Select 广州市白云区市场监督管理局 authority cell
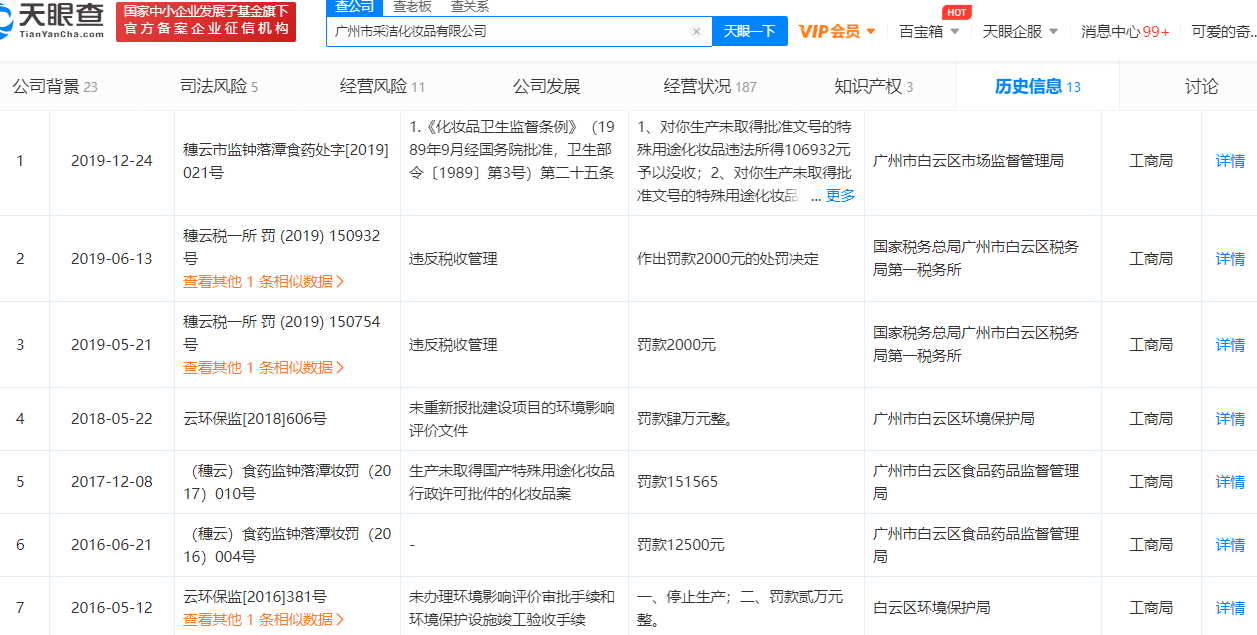This screenshot has height=635, width=1257. pos(968,161)
